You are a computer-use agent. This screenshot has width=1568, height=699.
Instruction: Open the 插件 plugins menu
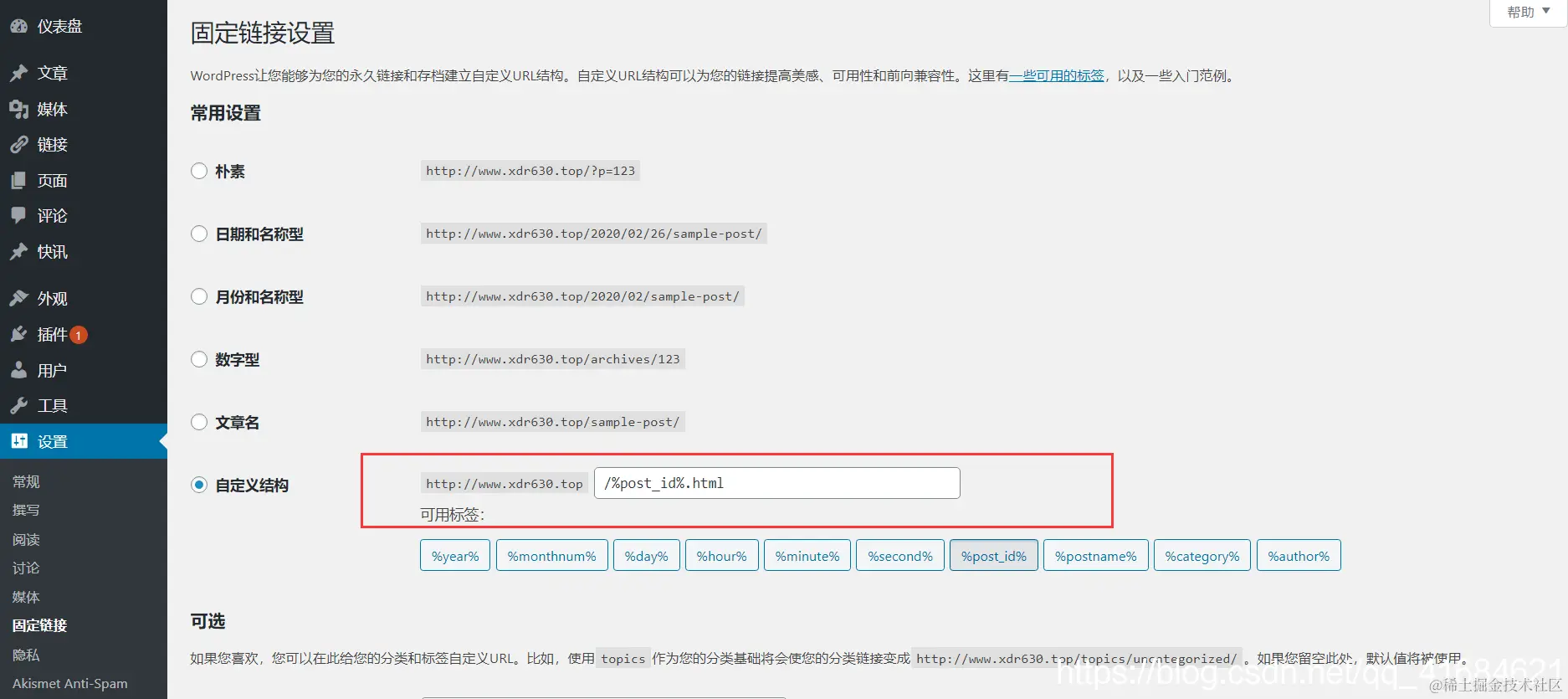click(x=84, y=335)
